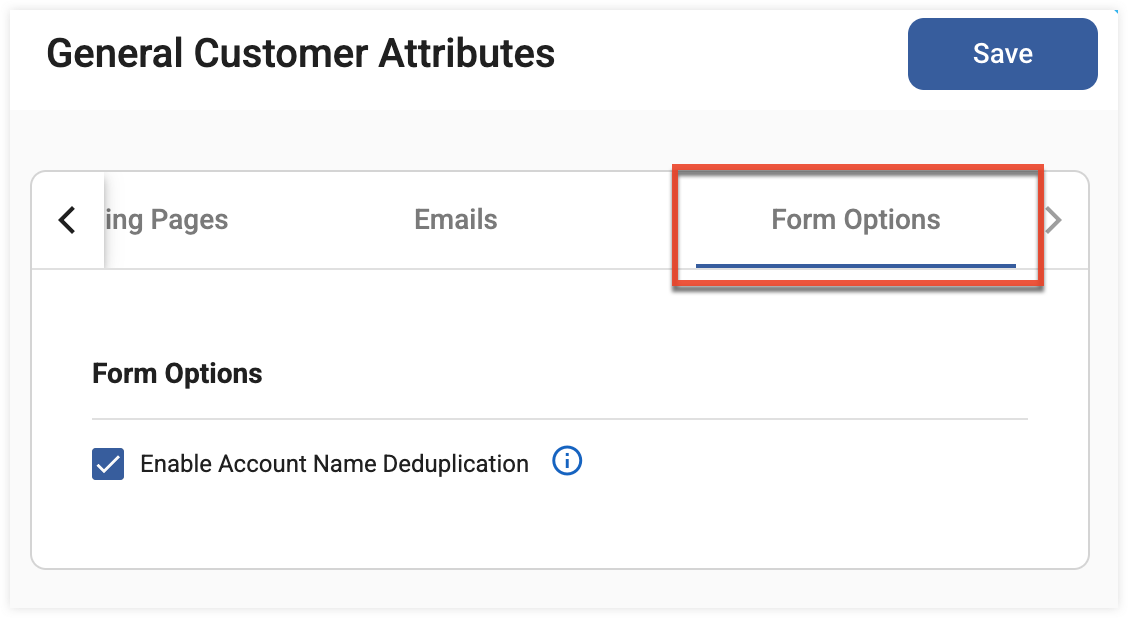
Task: Click the white header area left of Save
Action: (730, 54)
